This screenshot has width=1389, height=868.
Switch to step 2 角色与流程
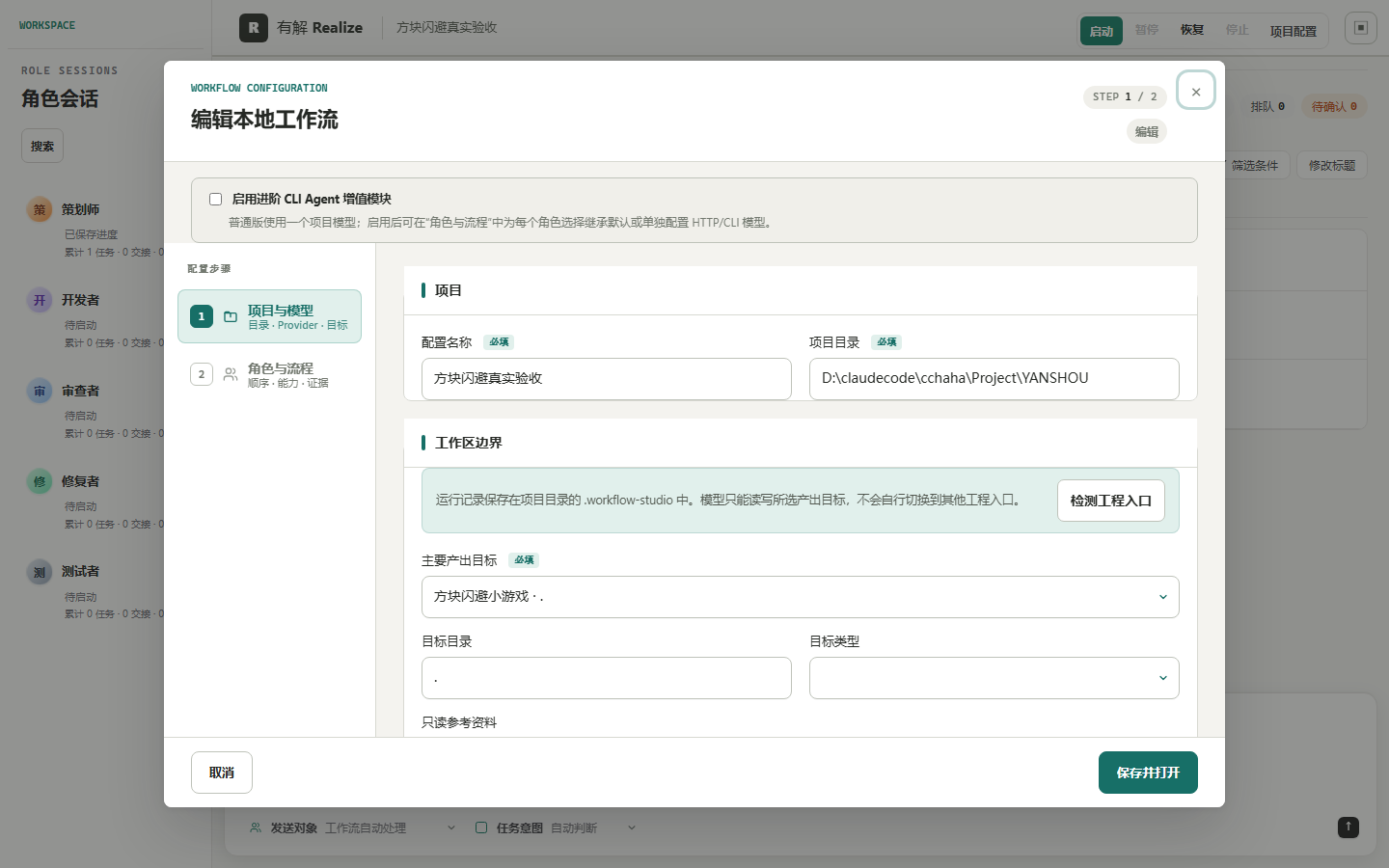click(270, 374)
